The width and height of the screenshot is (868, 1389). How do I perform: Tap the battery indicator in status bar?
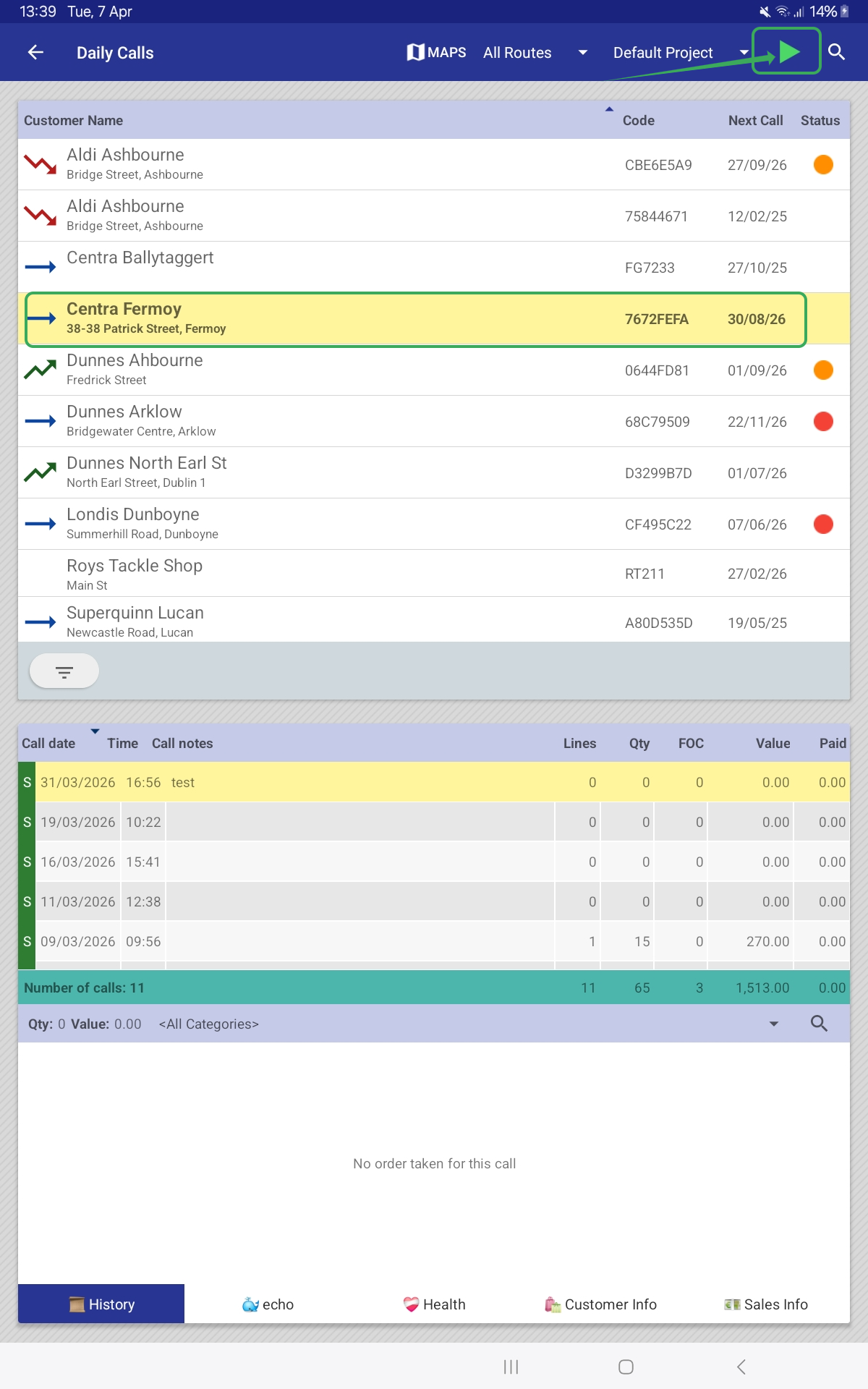[x=844, y=12]
